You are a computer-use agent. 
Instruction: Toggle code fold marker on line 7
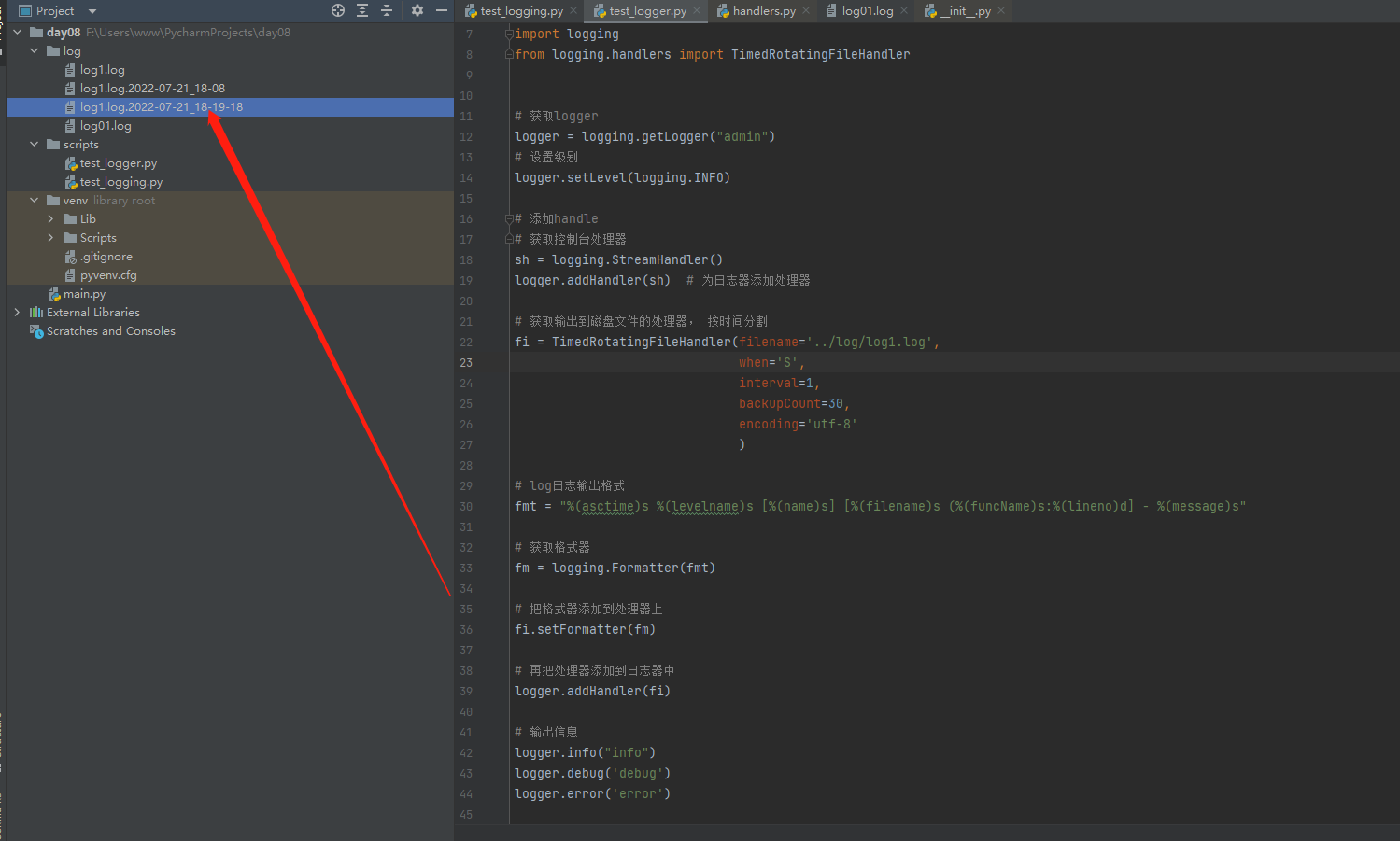pyautogui.click(x=509, y=35)
